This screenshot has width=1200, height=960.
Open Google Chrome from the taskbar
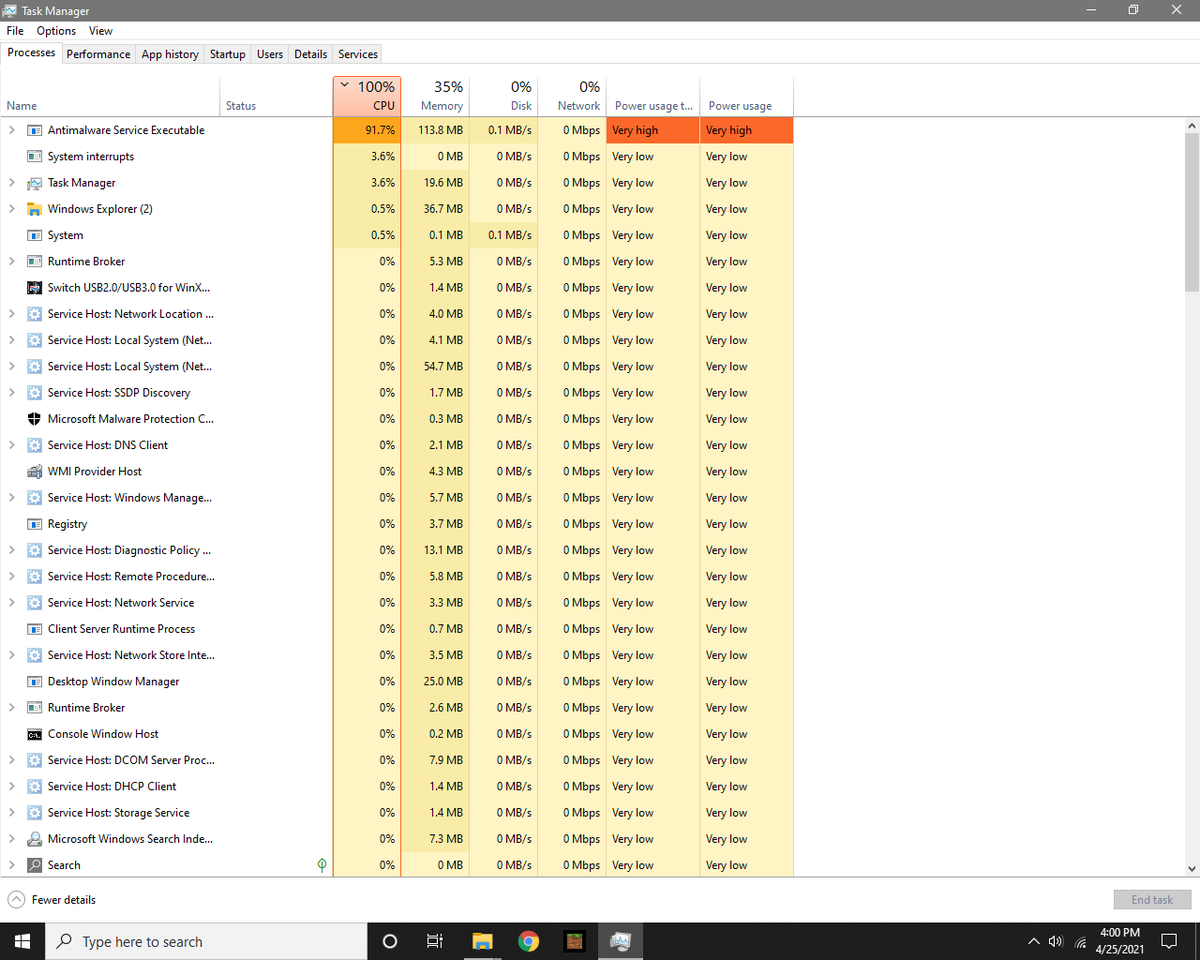529,941
